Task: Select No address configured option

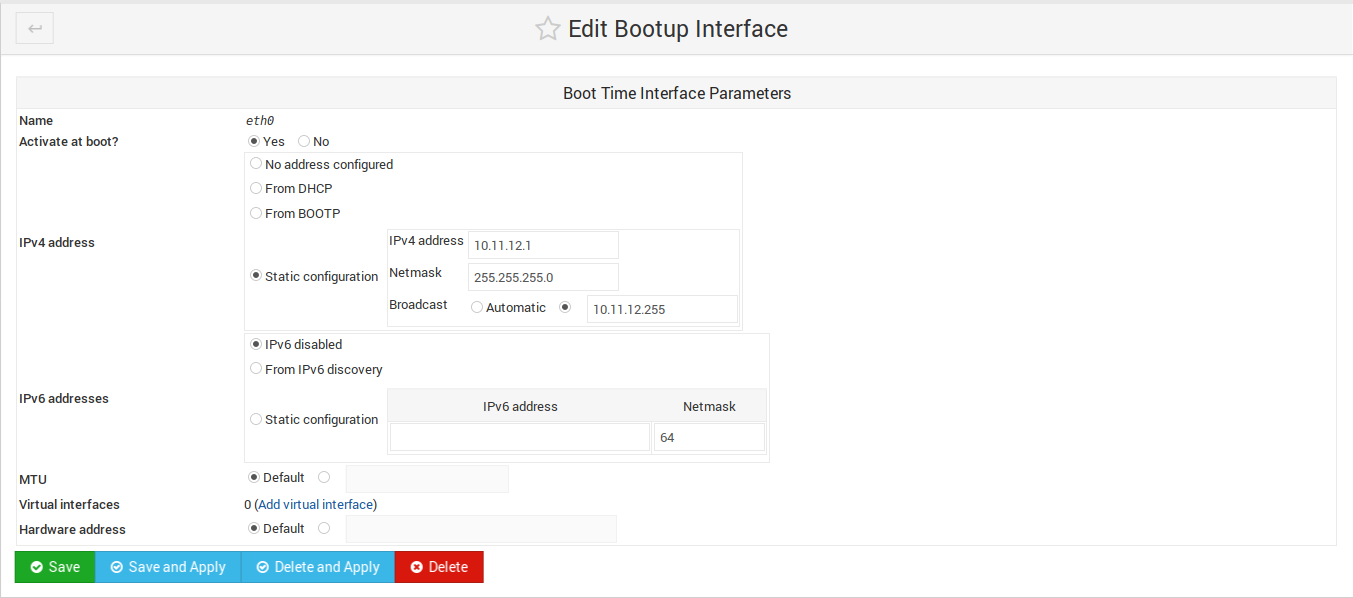Action: click(256, 164)
